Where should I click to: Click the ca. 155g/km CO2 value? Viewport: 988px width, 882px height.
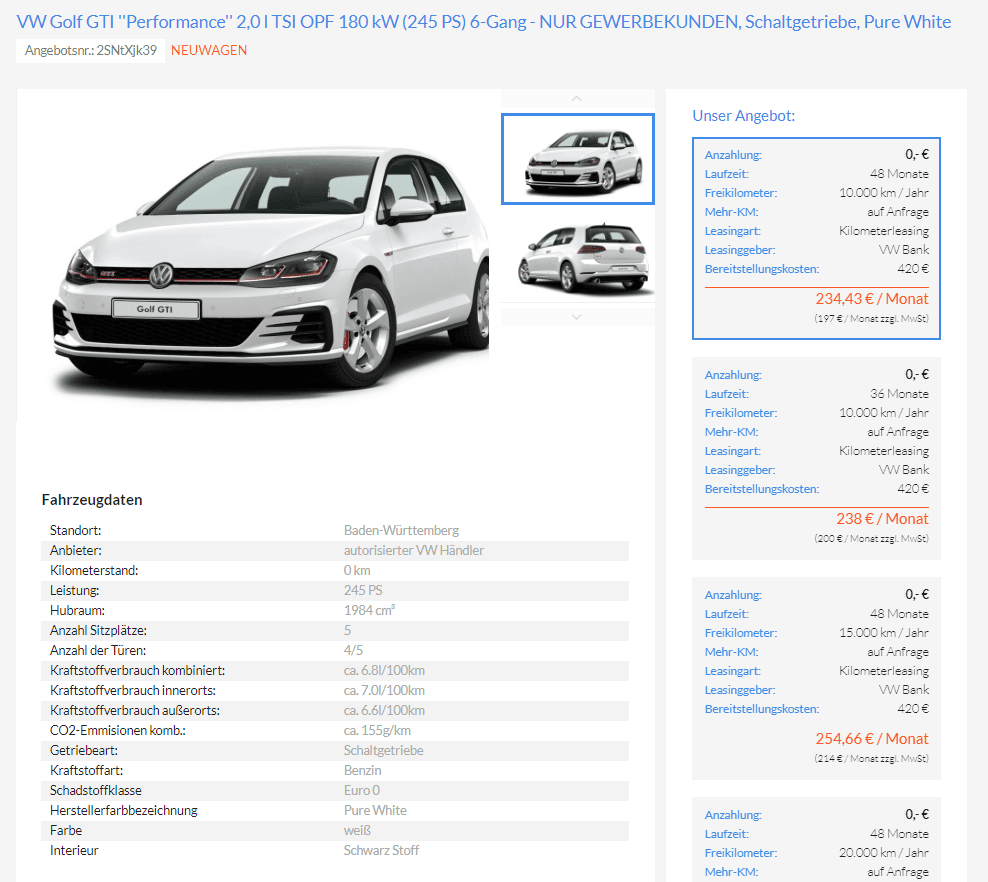coord(377,731)
